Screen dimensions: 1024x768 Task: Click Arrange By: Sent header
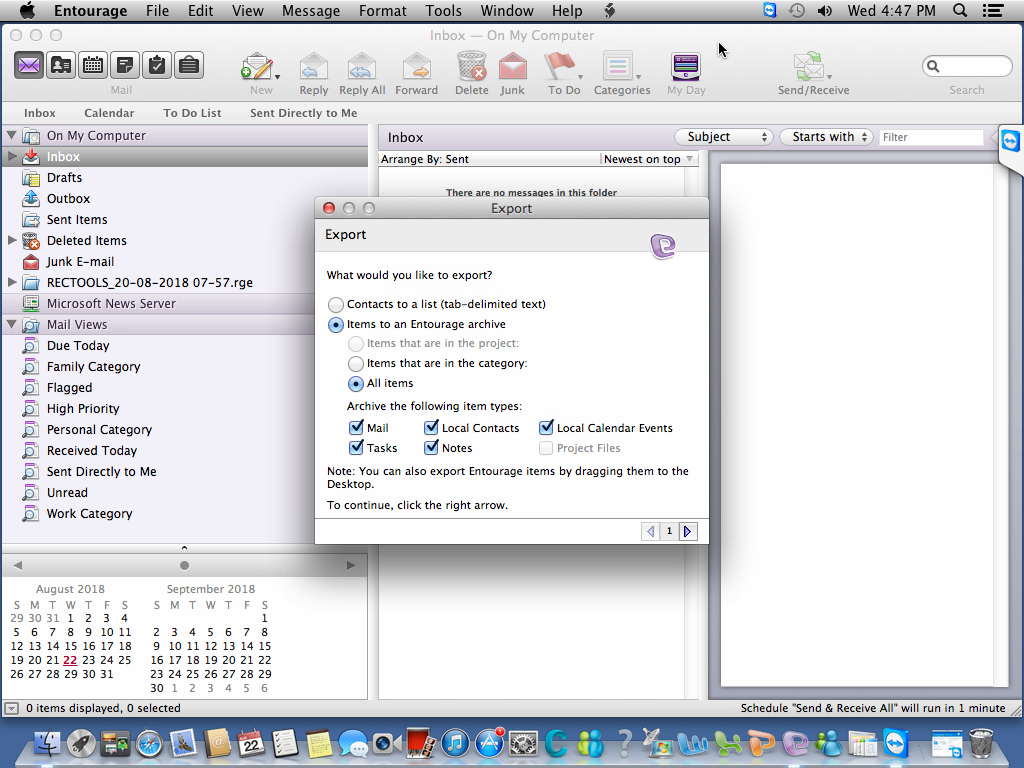[424, 159]
